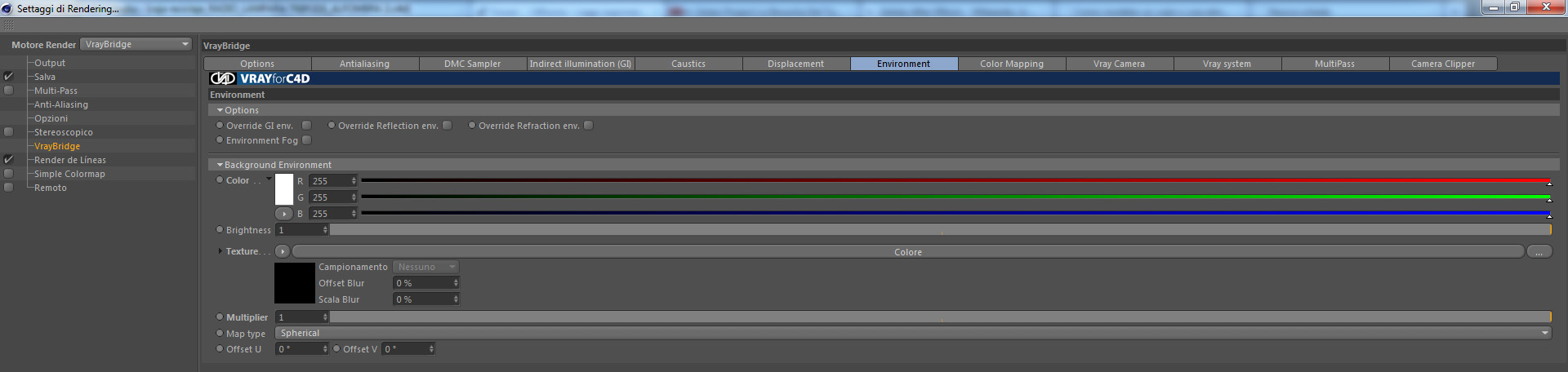Select Simple Colormap in the list
Image resolution: width=1568 pixels, height=372 pixels.
[x=69, y=174]
